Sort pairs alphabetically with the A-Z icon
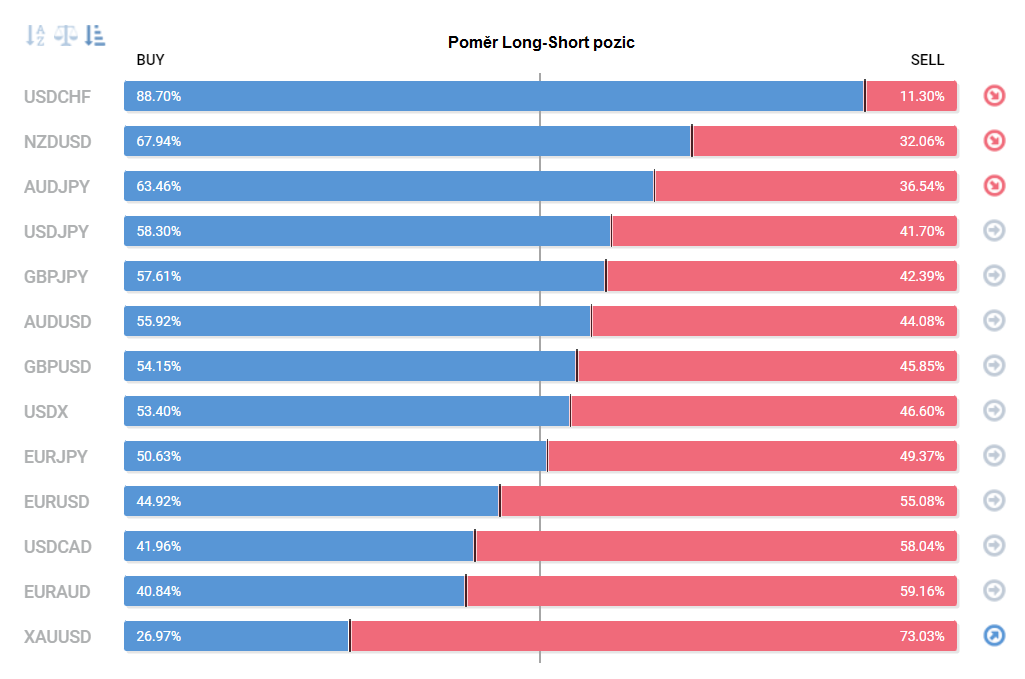Image resolution: width=1025 pixels, height=679 pixels. click(x=35, y=35)
